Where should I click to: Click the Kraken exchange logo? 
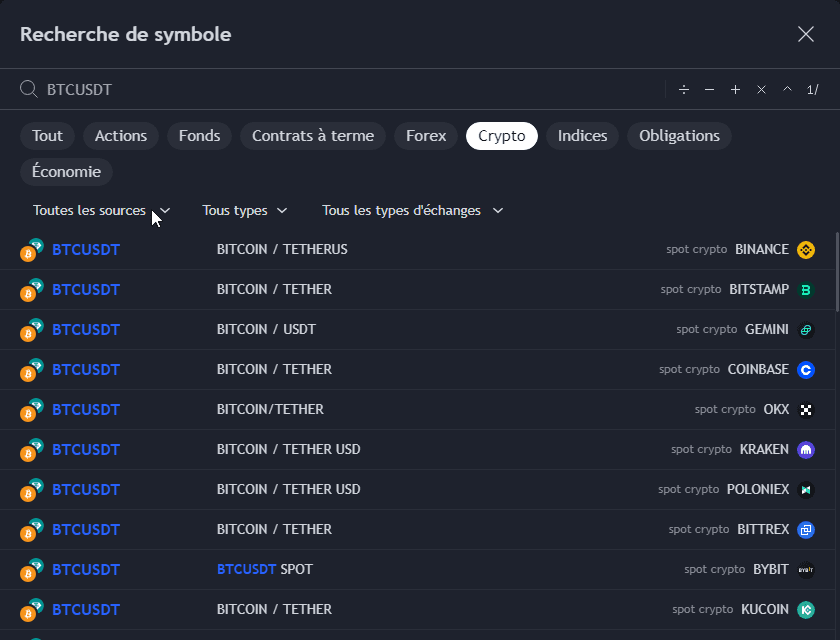(806, 450)
